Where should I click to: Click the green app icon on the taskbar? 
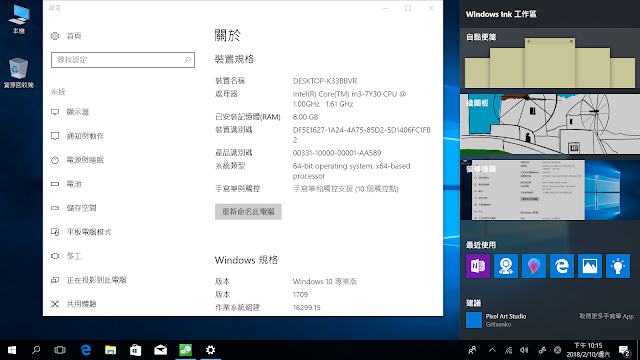click(x=186, y=350)
